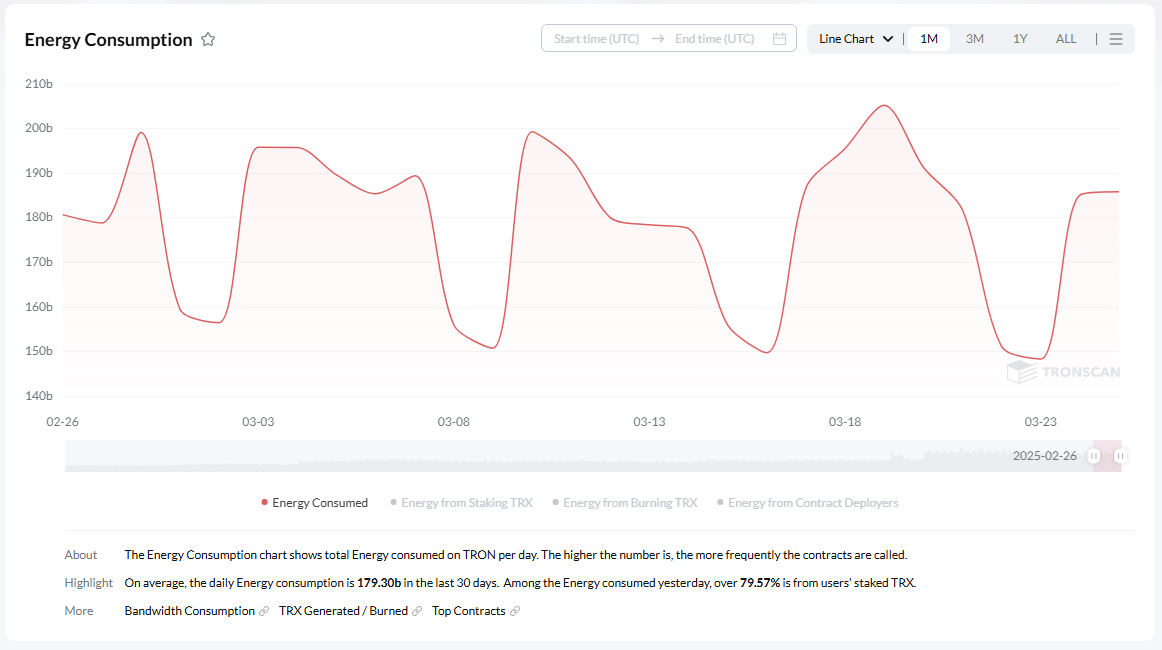Click the link icon beside Top Contracts
Screen dimensions: 1162x650
(515, 611)
